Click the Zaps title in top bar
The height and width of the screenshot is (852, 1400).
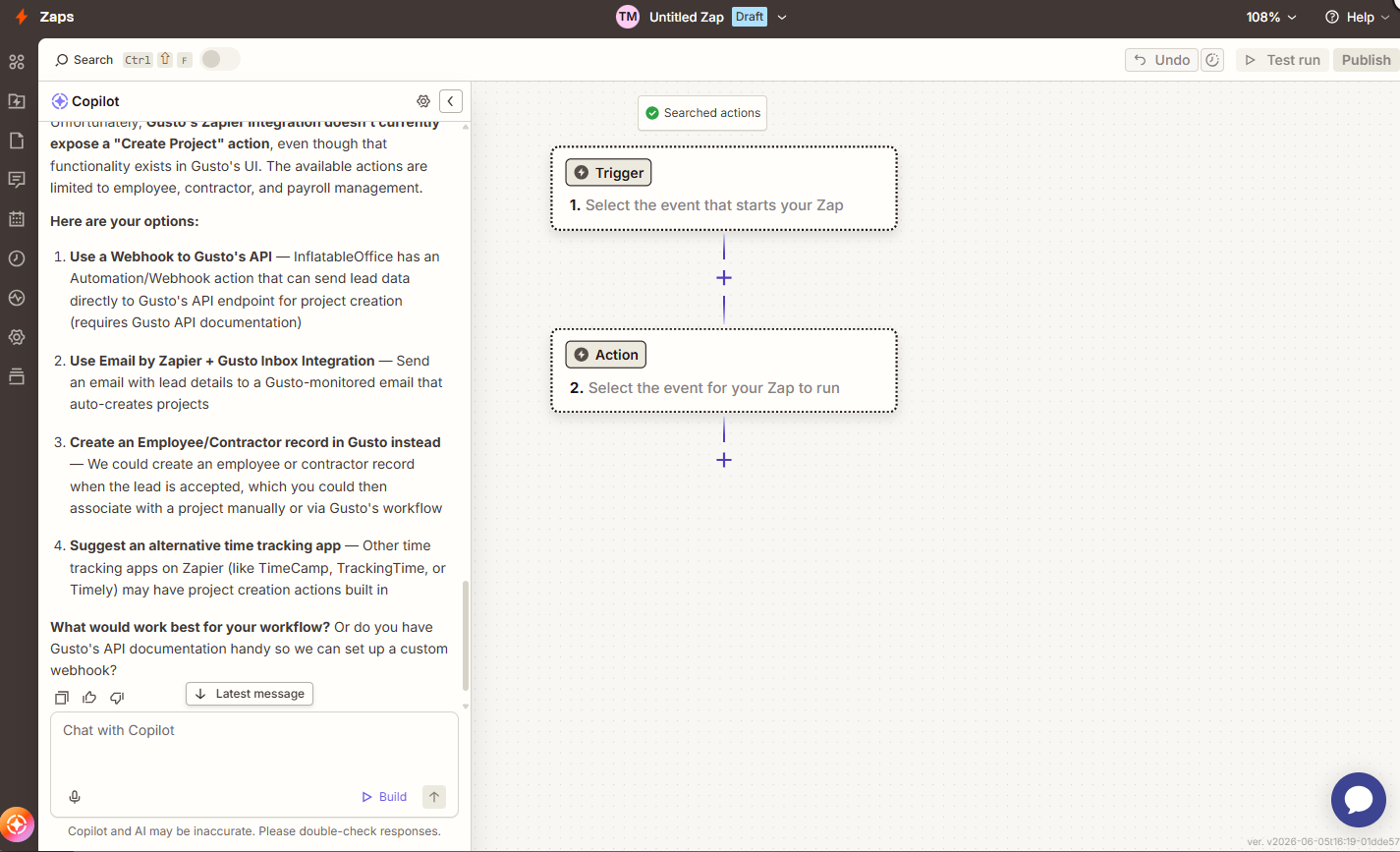pos(57,17)
